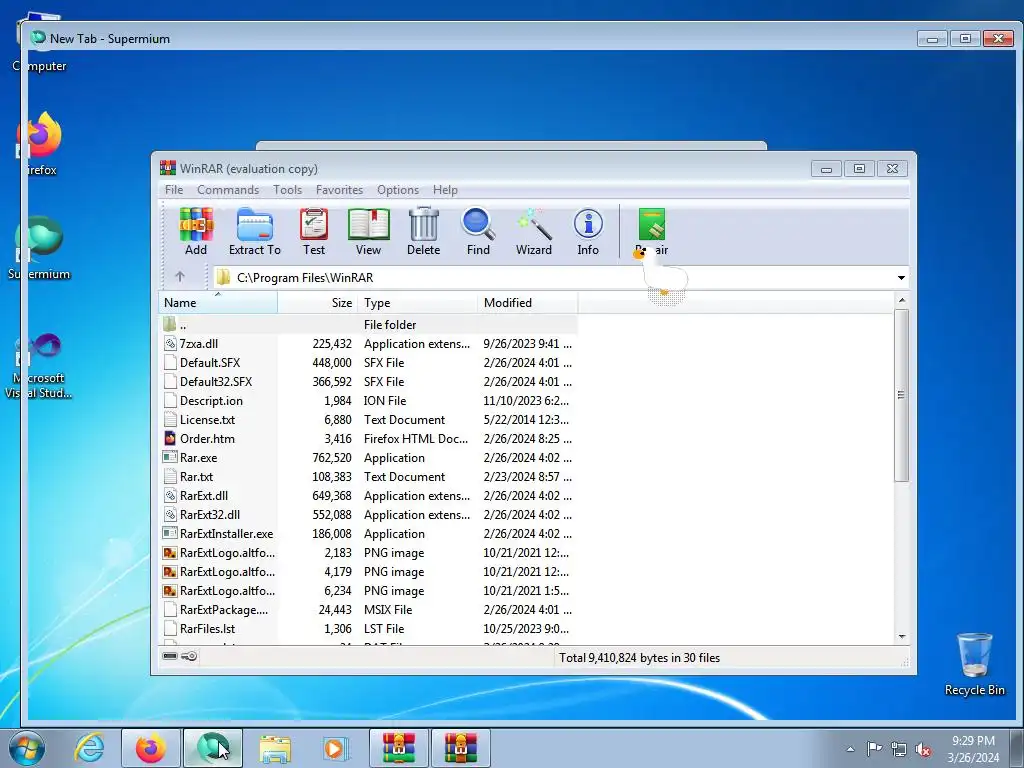Select Default32.SFX file row

tap(368, 381)
